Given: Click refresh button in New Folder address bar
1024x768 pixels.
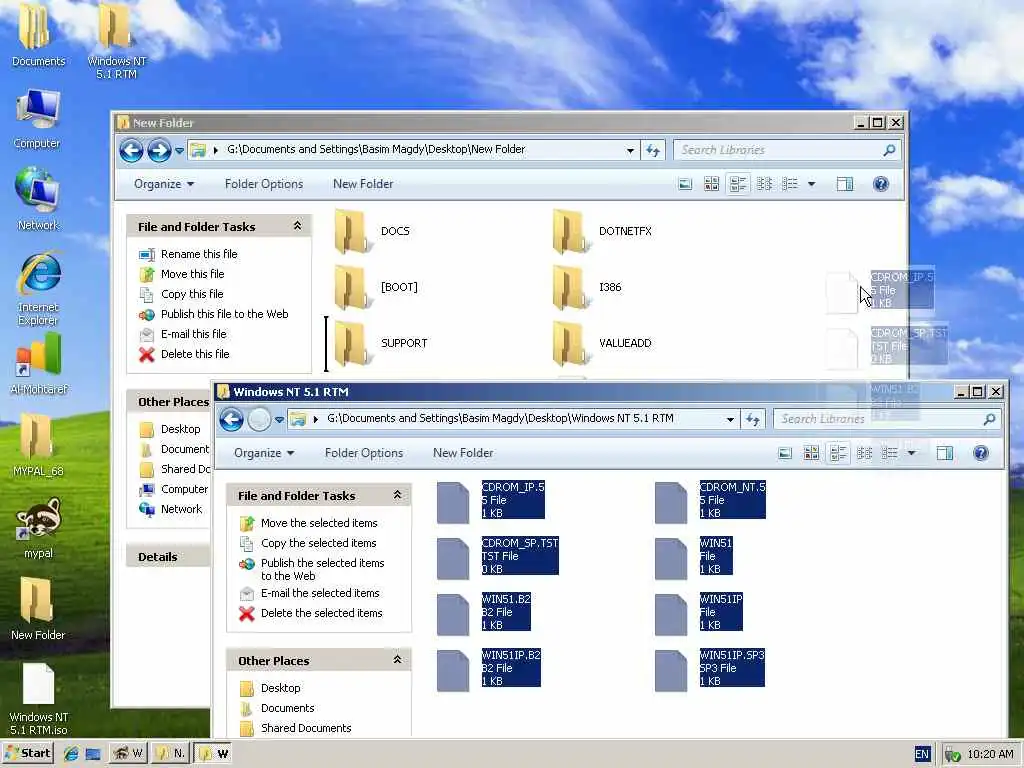Looking at the screenshot, I should coord(652,150).
